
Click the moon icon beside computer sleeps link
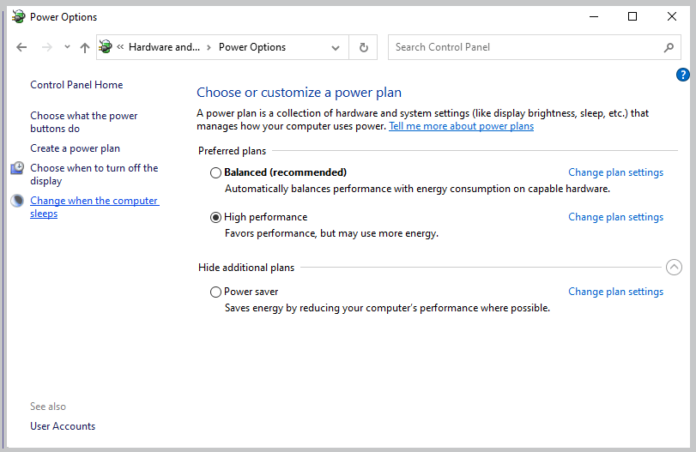17,201
